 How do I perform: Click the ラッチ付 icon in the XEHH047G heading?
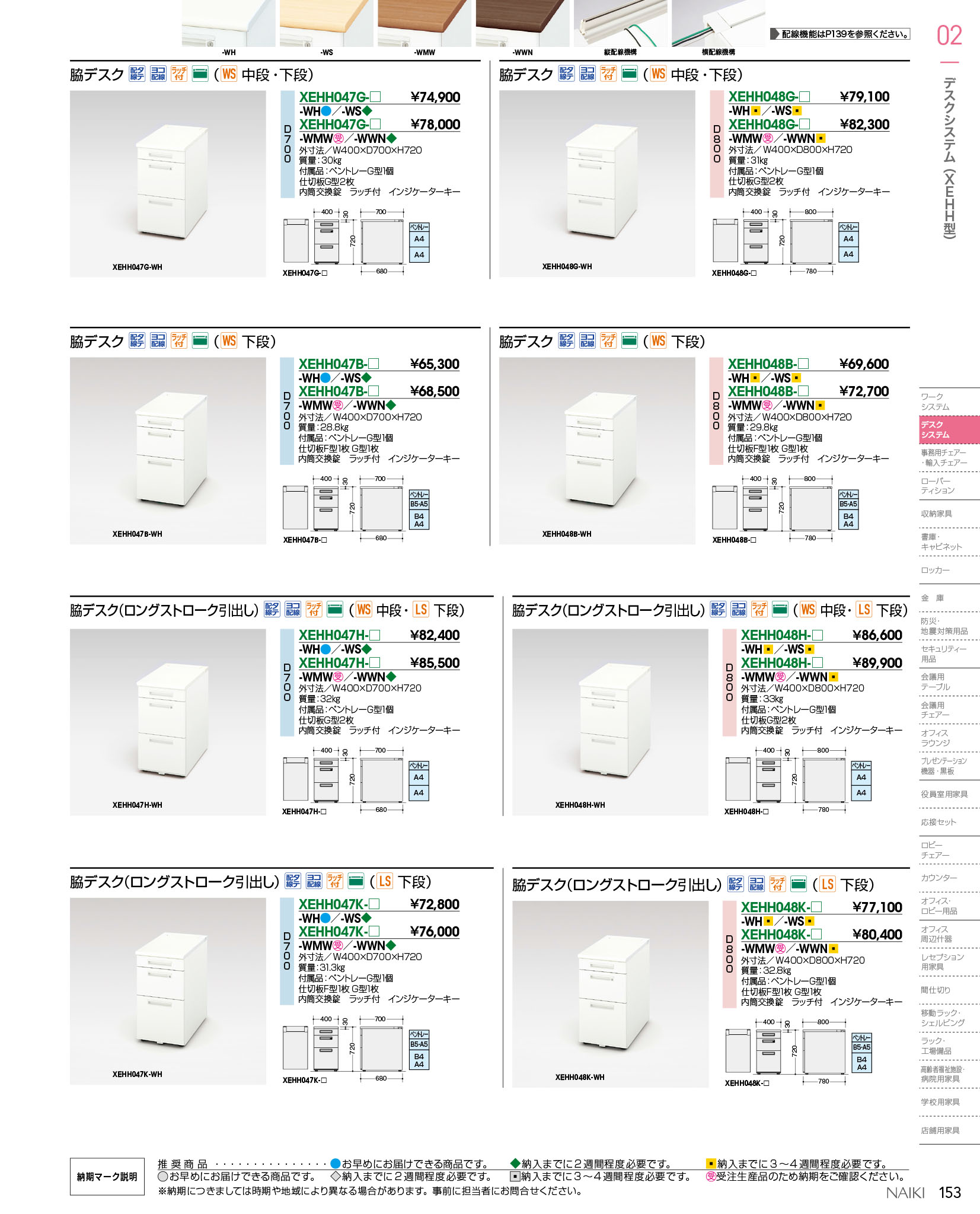coord(178,74)
